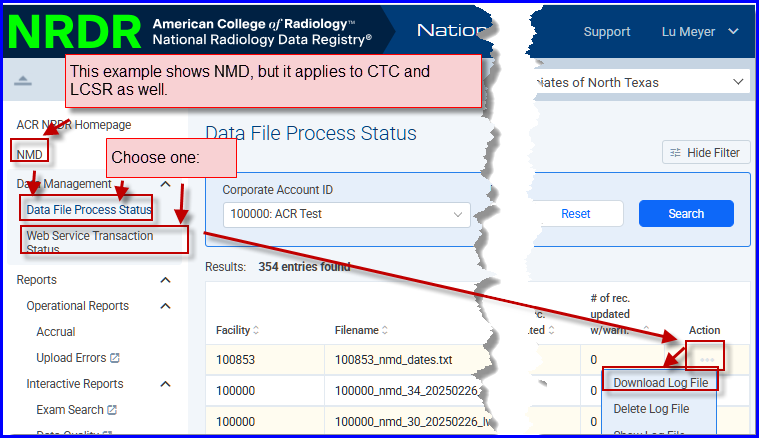Image resolution: width=759 pixels, height=438 pixels.
Task: Collapse the Operational Reports chevron
Action: (x=166, y=306)
